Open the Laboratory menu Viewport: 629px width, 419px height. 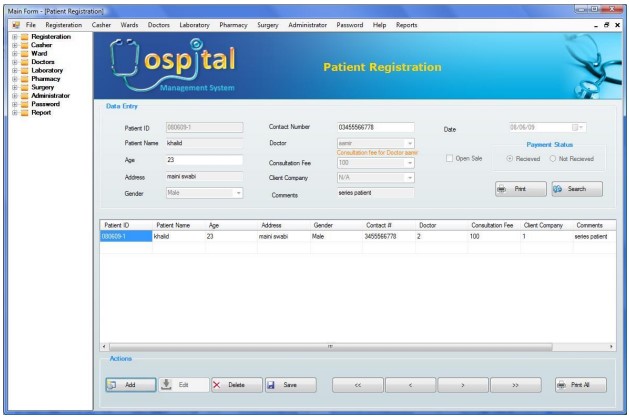pyautogui.click(x=195, y=25)
